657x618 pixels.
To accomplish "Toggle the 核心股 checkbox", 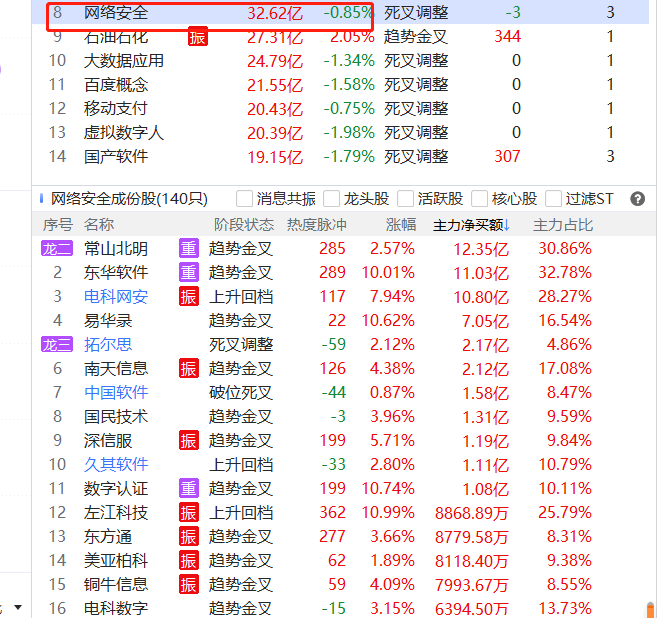I will pyautogui.click(x=480, y=199).
